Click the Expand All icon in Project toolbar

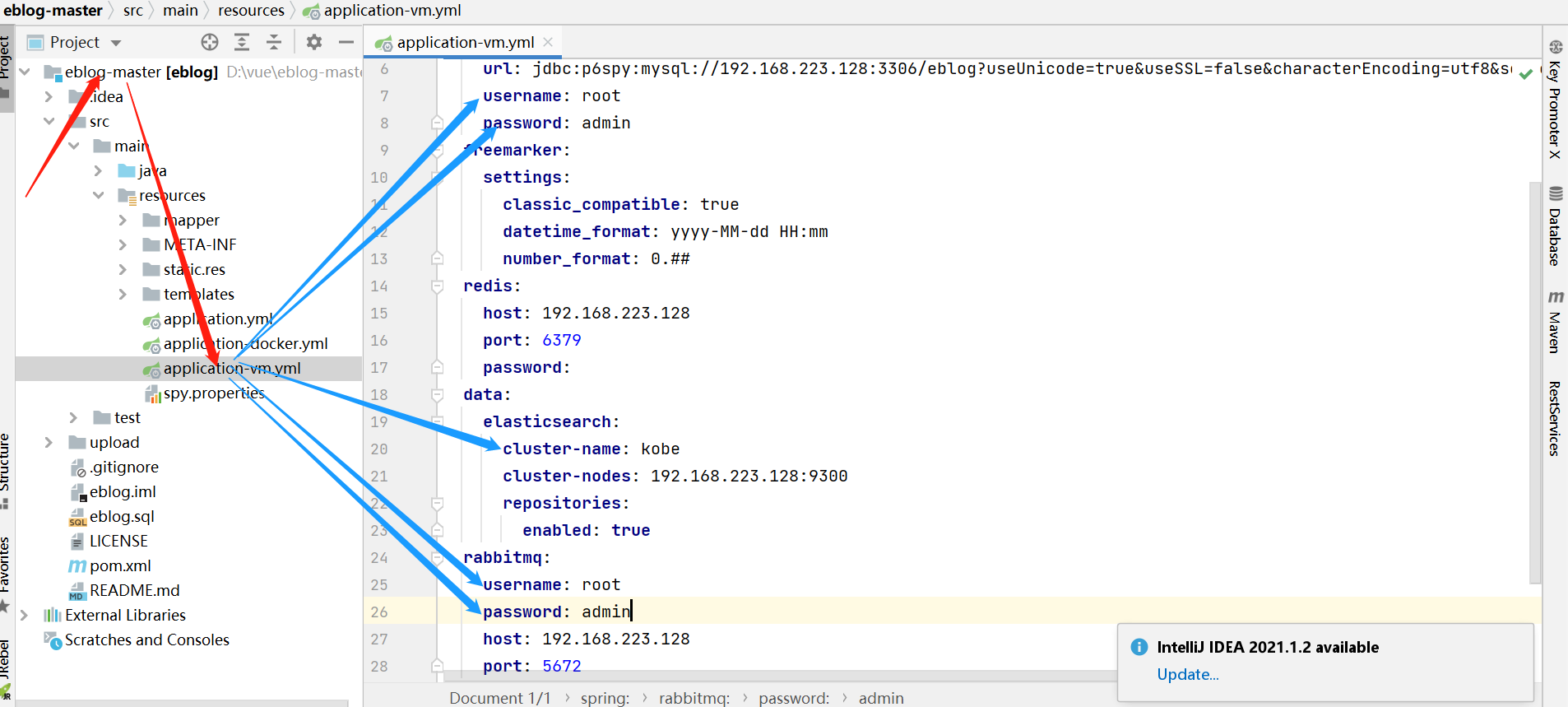pos(242,42)
